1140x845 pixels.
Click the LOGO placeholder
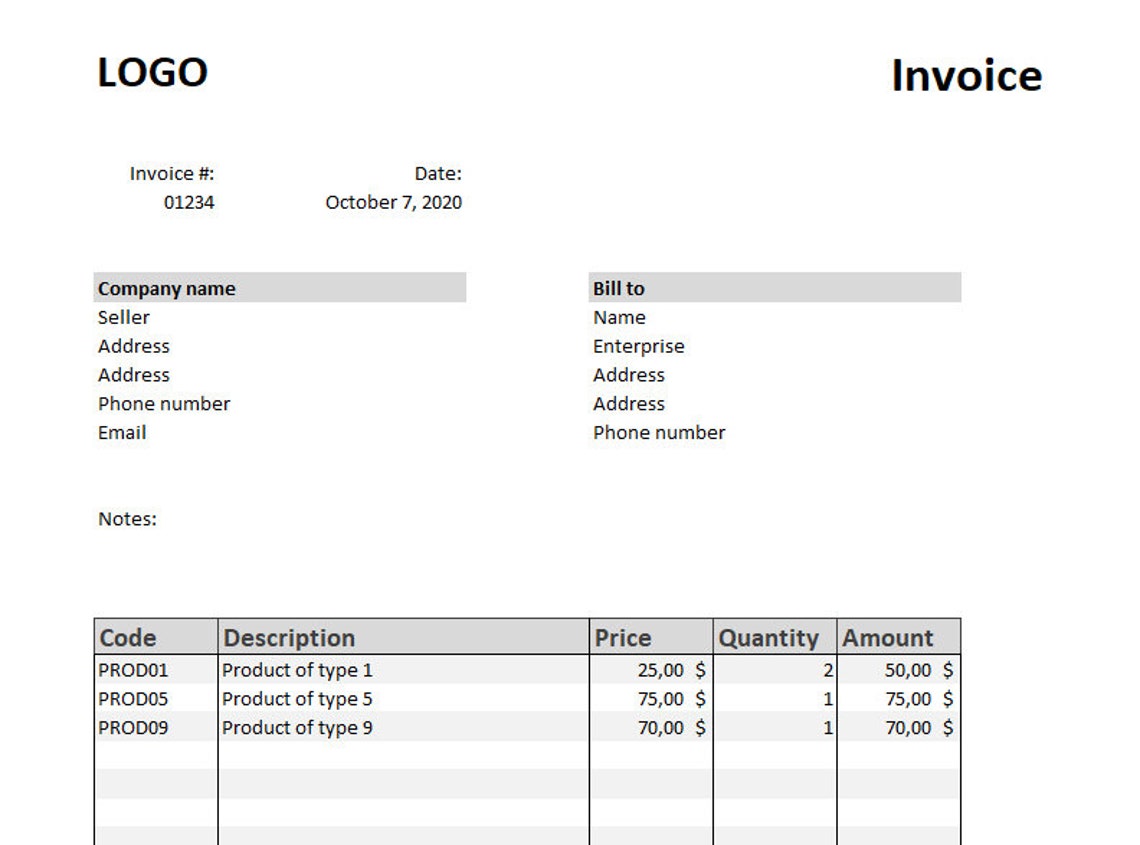tap(151, 71)
